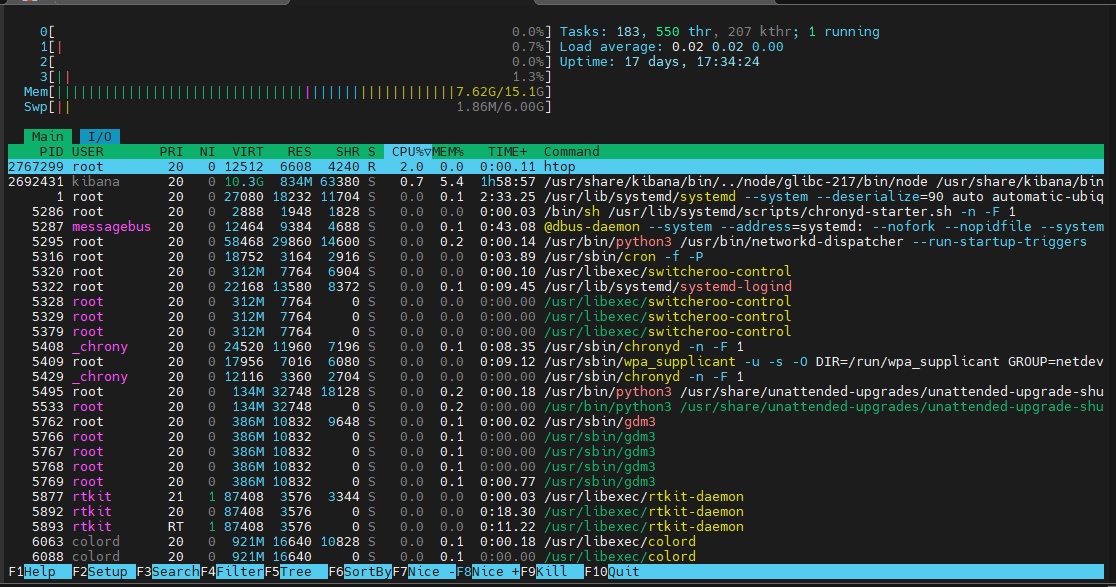The image size is (1116, 587).
Task: Select switcheroo-control row with PID 5320
Action: [556, 271]
